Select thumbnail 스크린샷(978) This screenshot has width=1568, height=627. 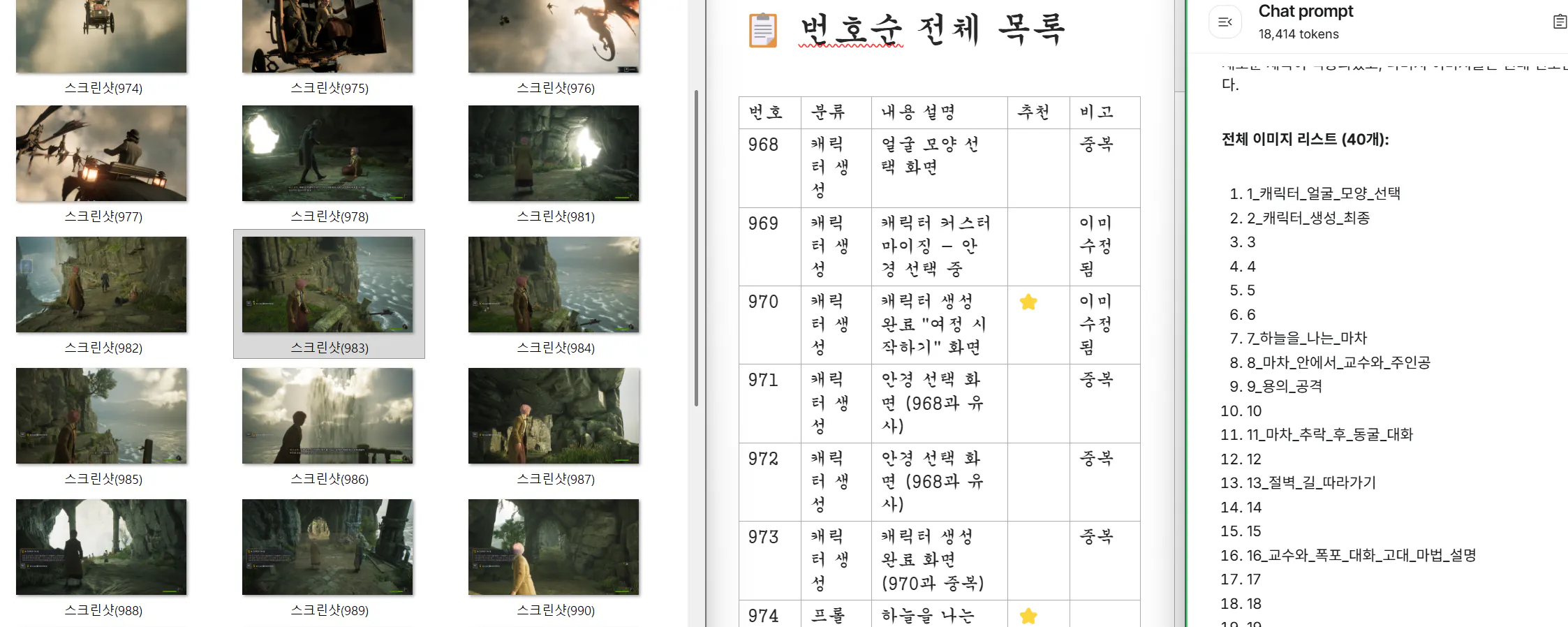coord(327,154)
